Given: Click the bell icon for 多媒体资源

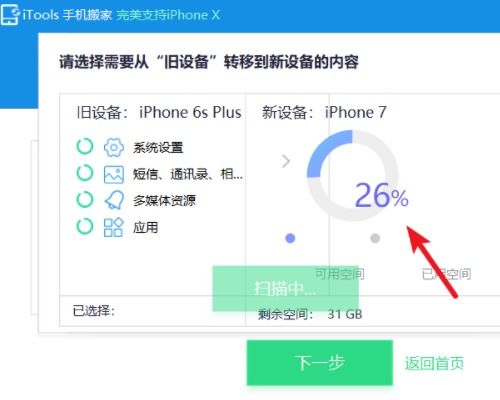Looking at the screenshot, I should click(x=114, y=200).
